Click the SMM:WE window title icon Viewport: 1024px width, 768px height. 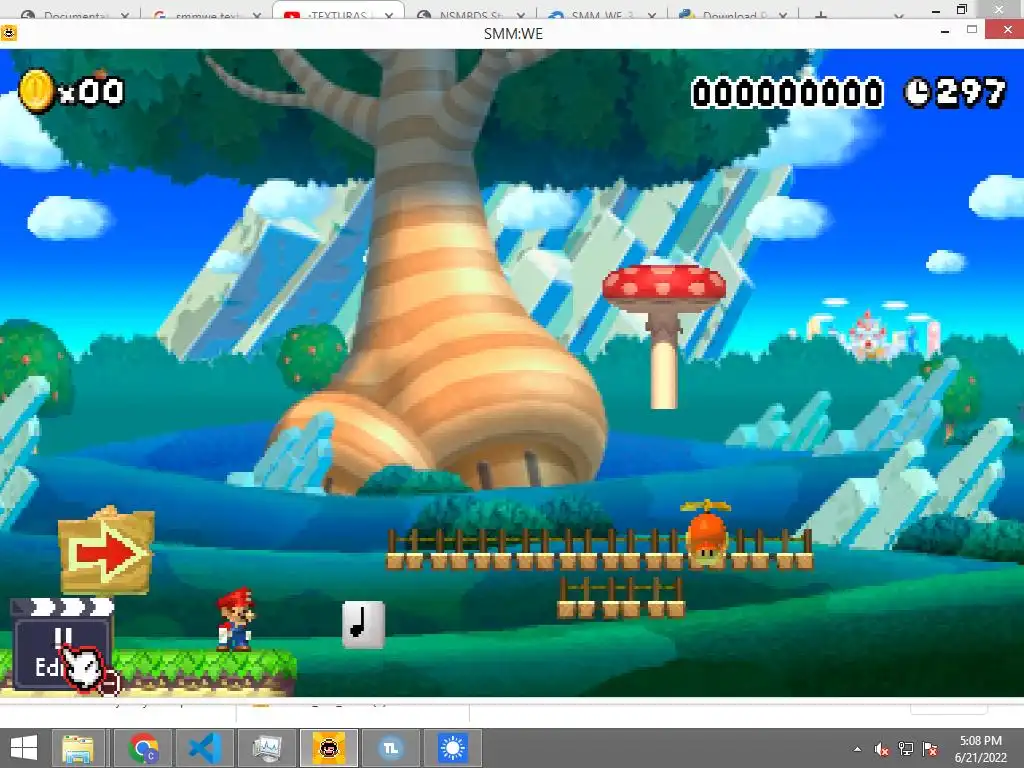(9, 33)
